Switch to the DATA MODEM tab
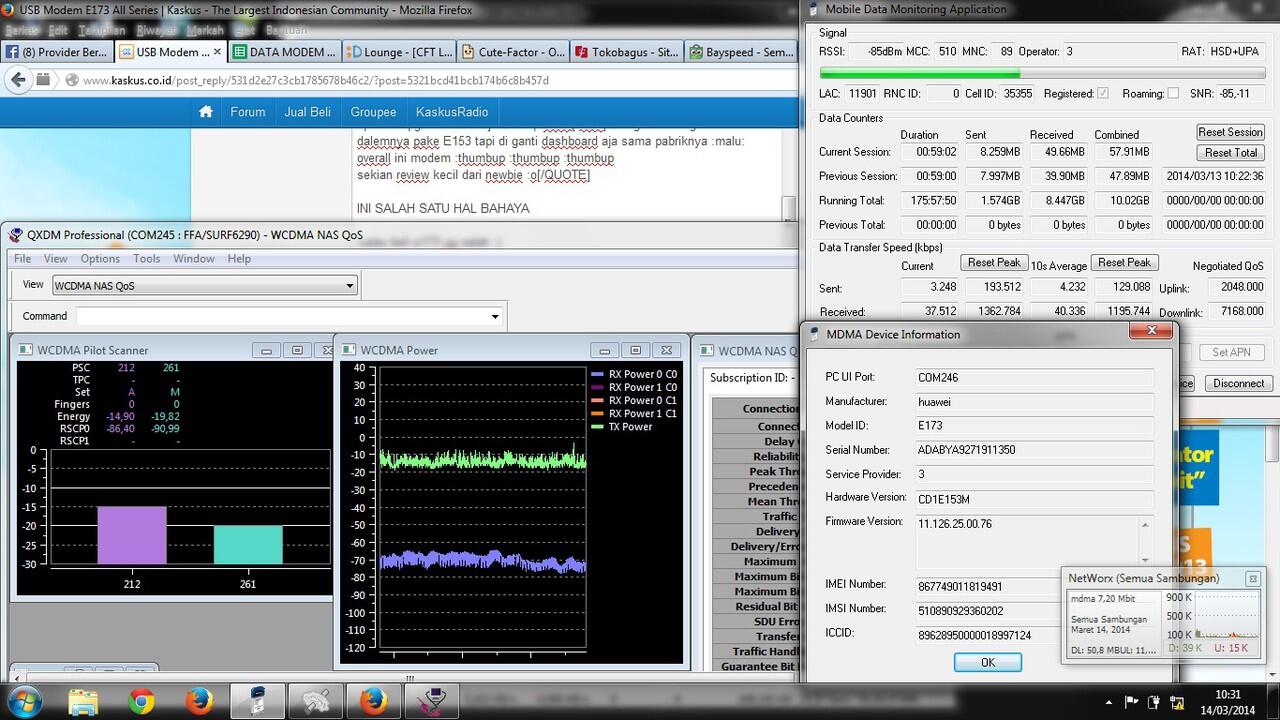This screenshot has width=1280, height=720. pos(283,52)
